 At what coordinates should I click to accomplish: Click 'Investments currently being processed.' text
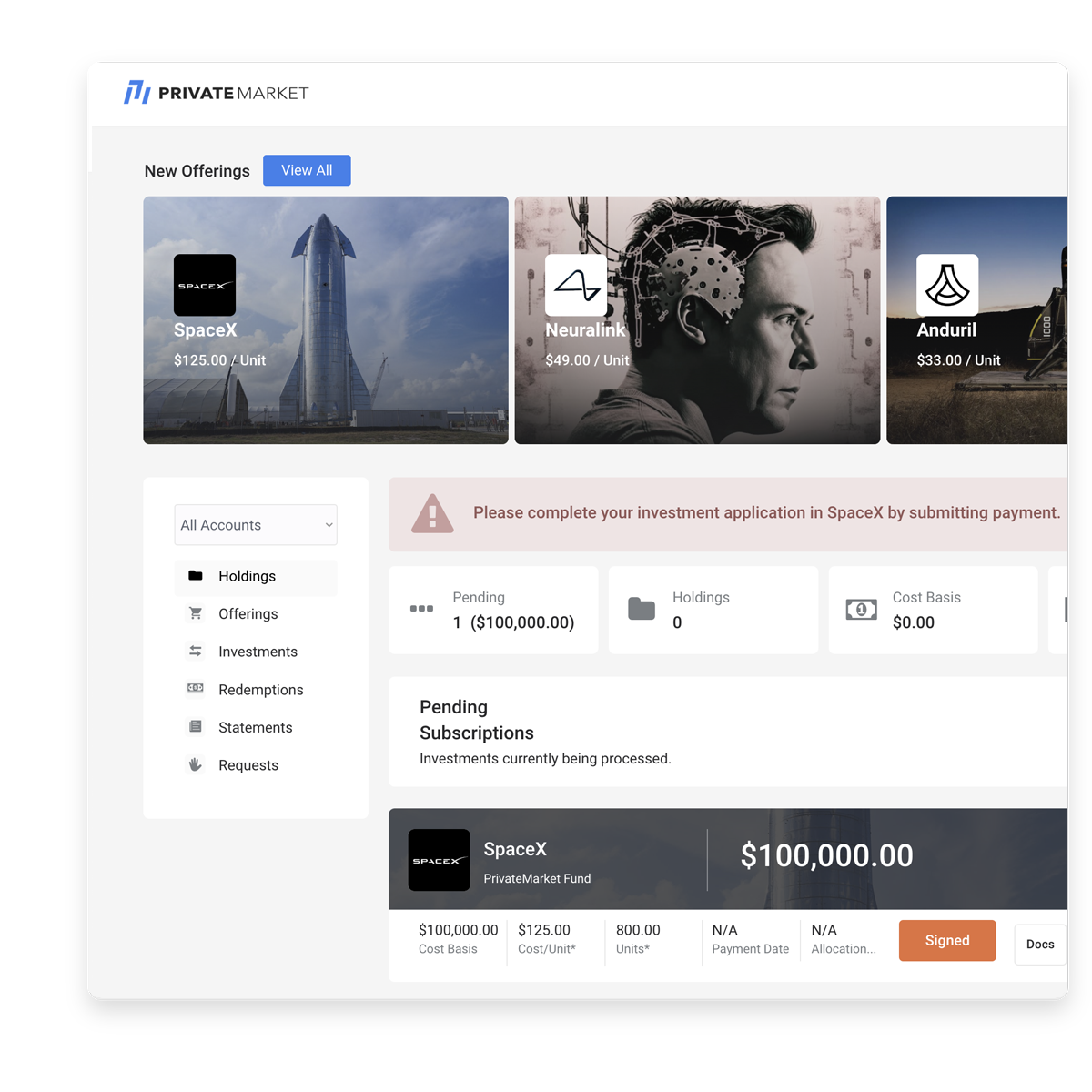point(545,758)
